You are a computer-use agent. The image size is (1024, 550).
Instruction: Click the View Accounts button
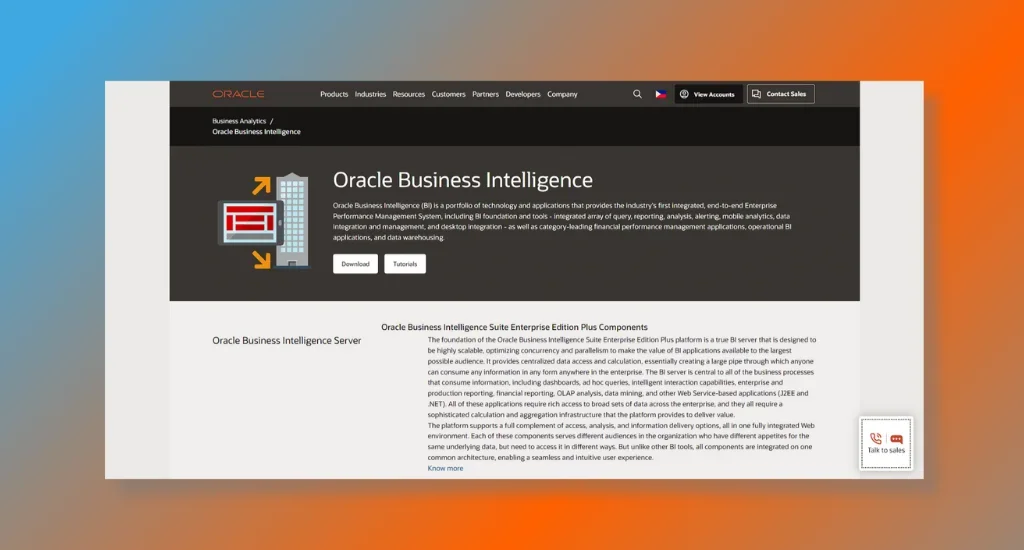[708, 94]
